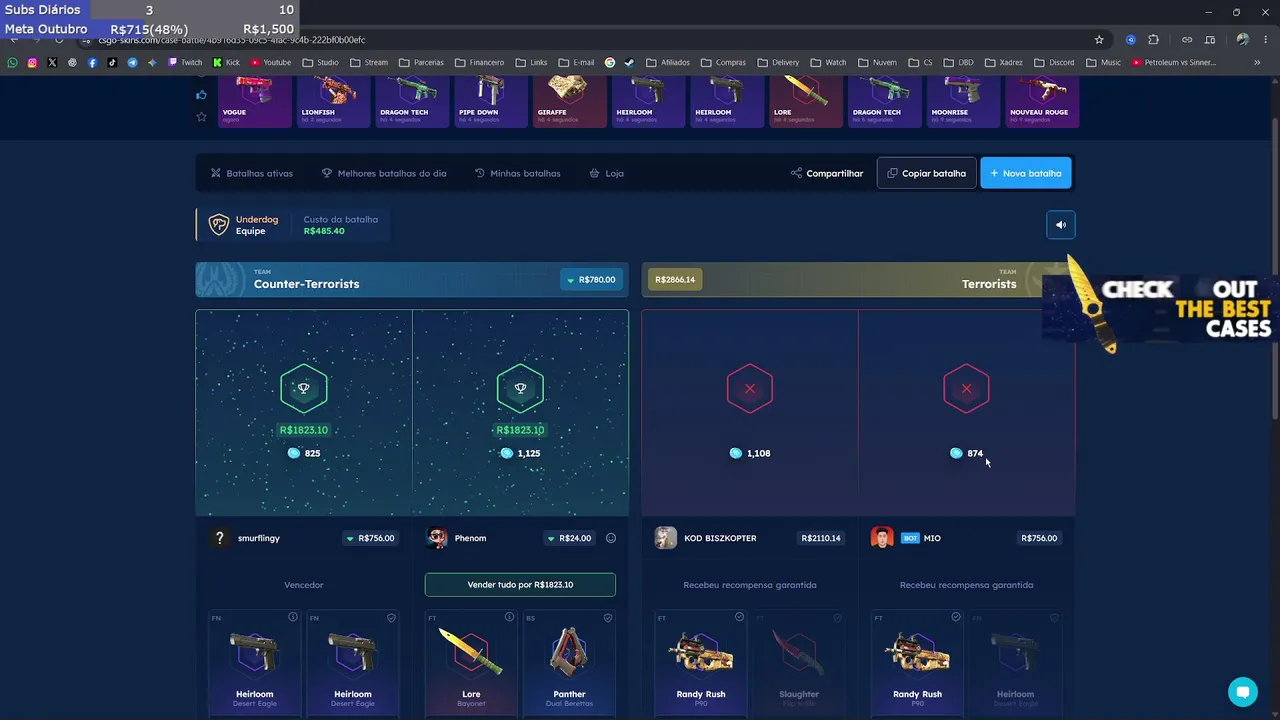Switch to Batalhas ativas tab
The height and width of the screenshot is (720, 1280).
coord(252,173)
